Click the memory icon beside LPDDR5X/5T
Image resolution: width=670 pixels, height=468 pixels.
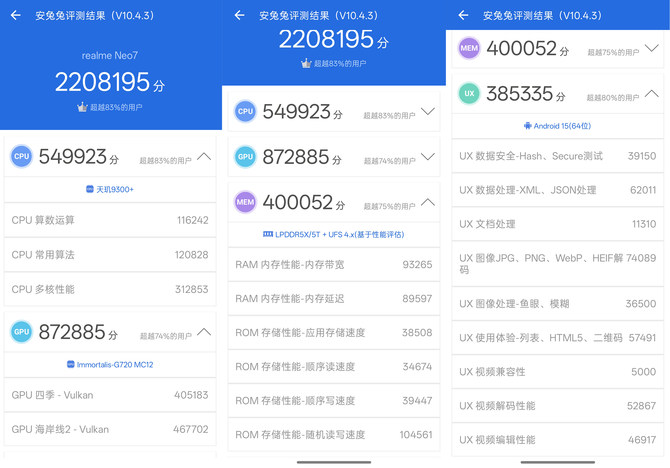coord(268,234)
